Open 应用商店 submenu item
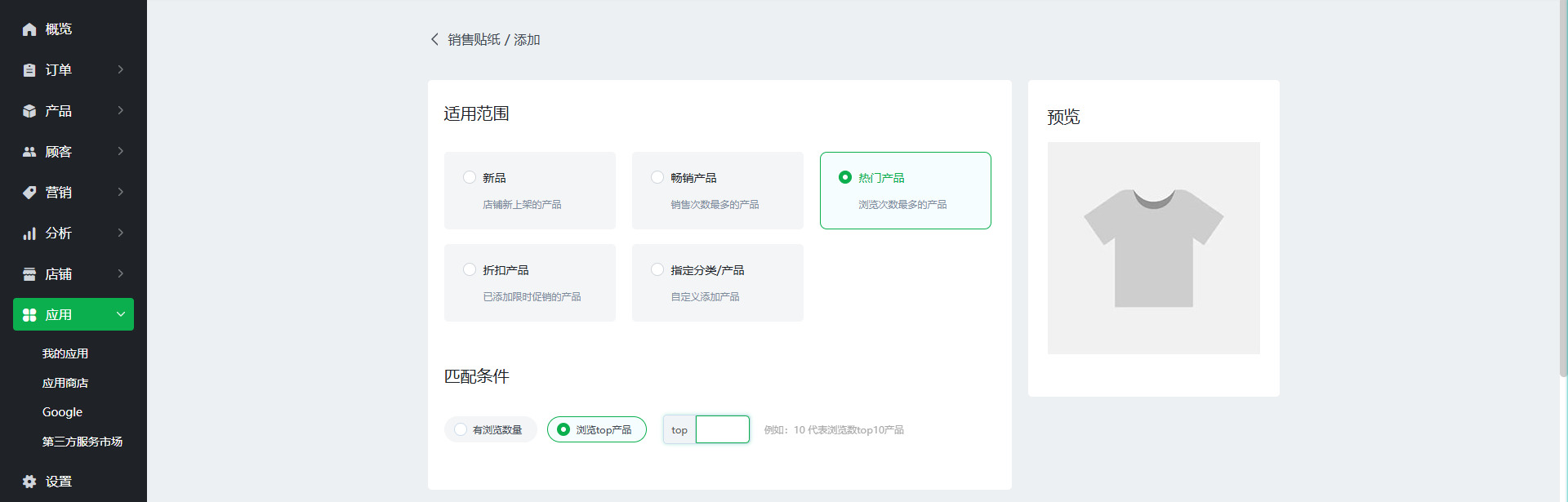 tap(65, 383)
